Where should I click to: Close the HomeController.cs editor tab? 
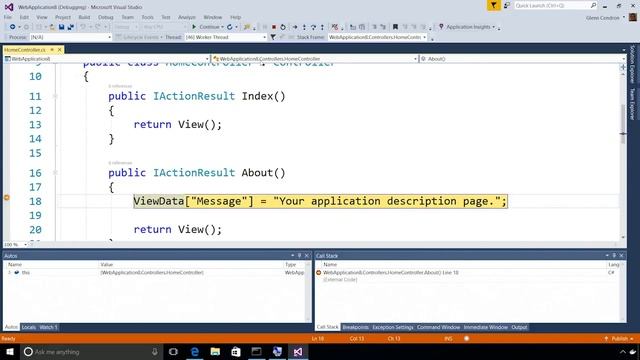pos(60,50)
